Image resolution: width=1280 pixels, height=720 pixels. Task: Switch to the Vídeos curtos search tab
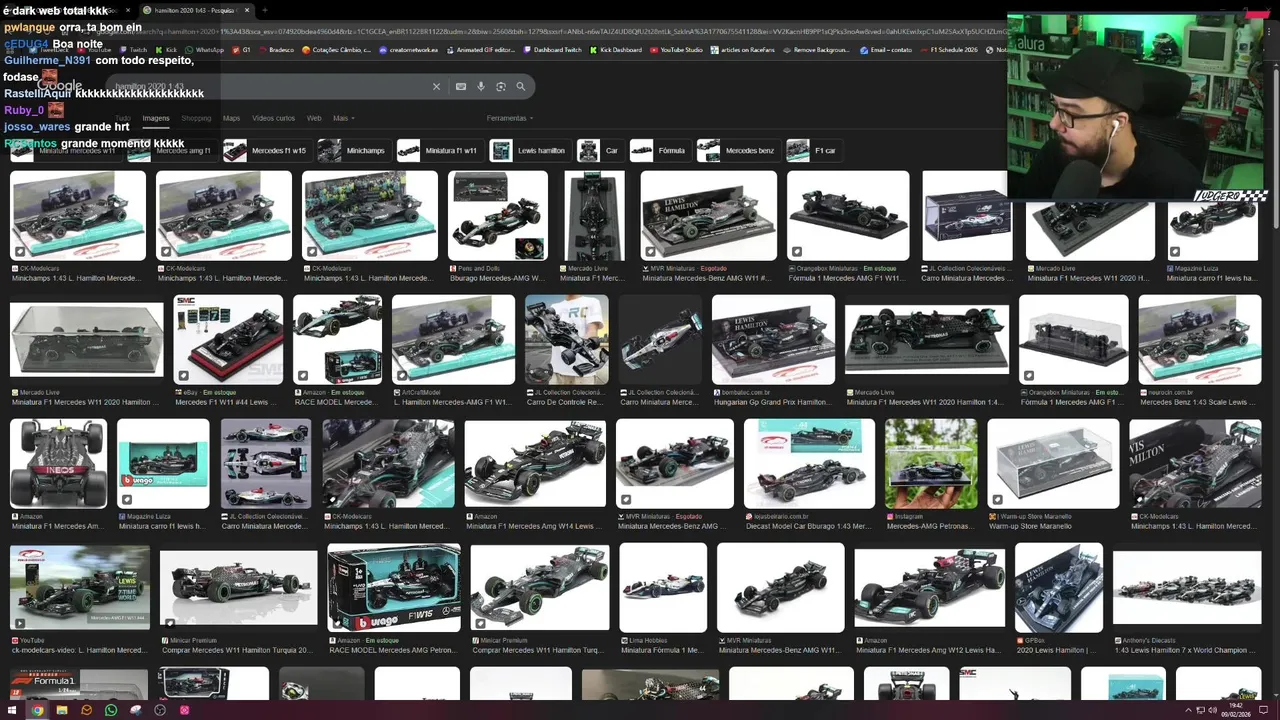click(273, 118)
